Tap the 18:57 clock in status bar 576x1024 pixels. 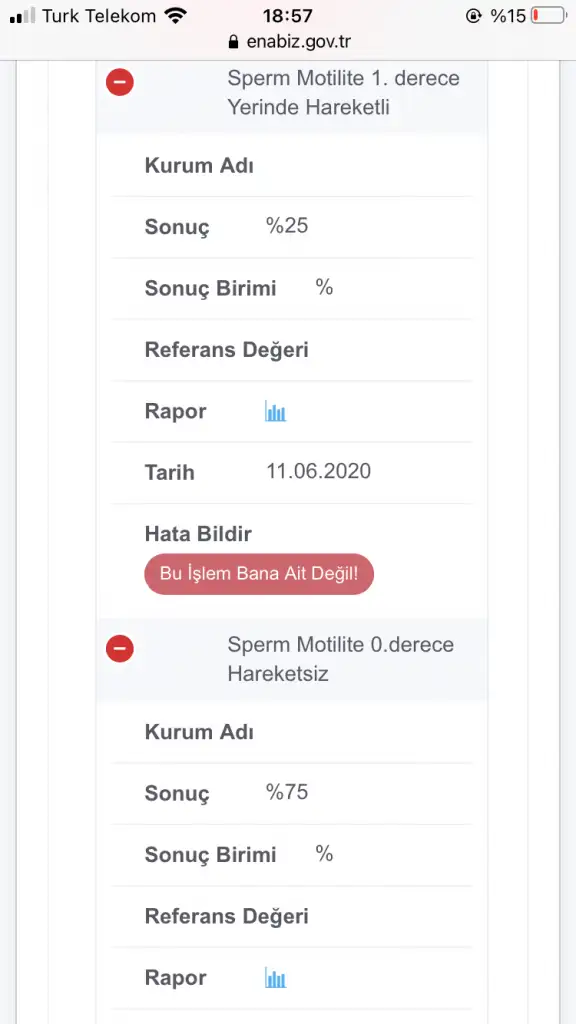287,16
